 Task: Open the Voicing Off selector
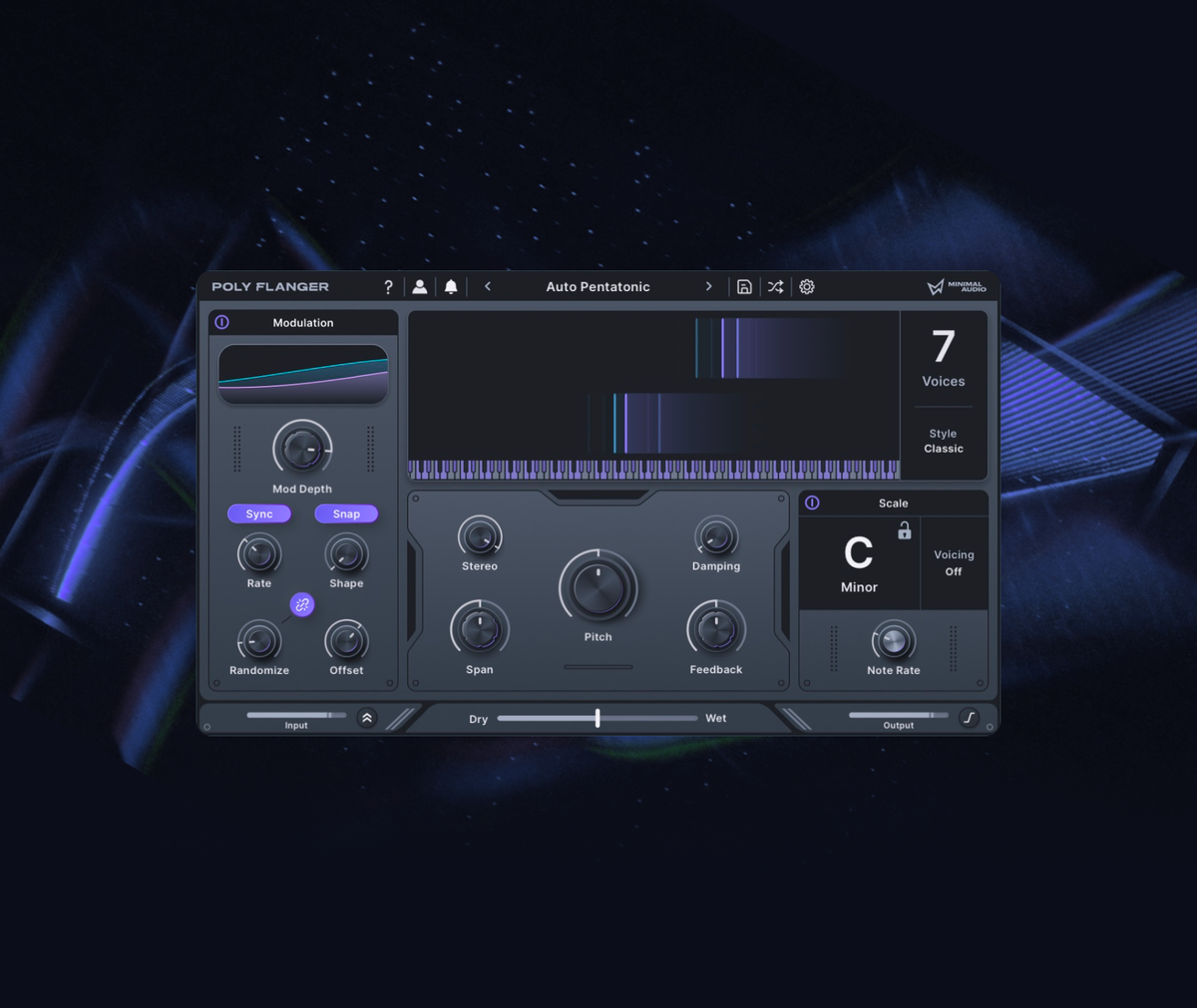point(954,562)
